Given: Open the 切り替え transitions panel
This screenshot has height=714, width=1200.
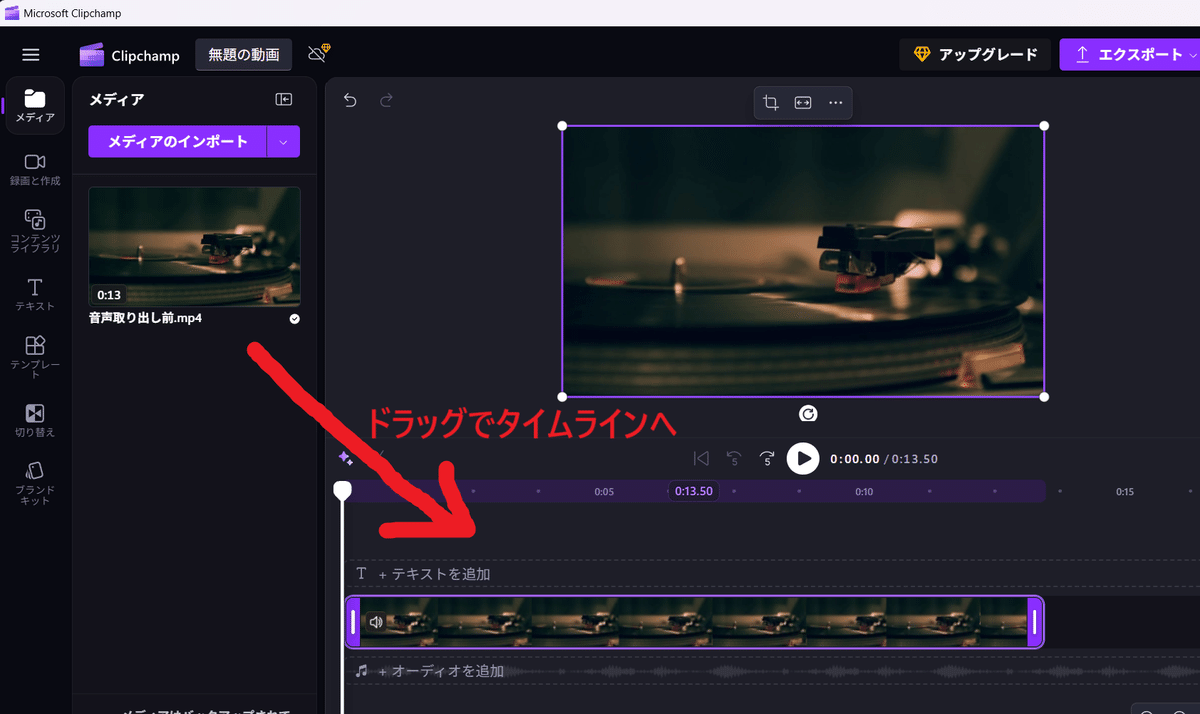Looking at the screenshot, I should tap(35, 418).
